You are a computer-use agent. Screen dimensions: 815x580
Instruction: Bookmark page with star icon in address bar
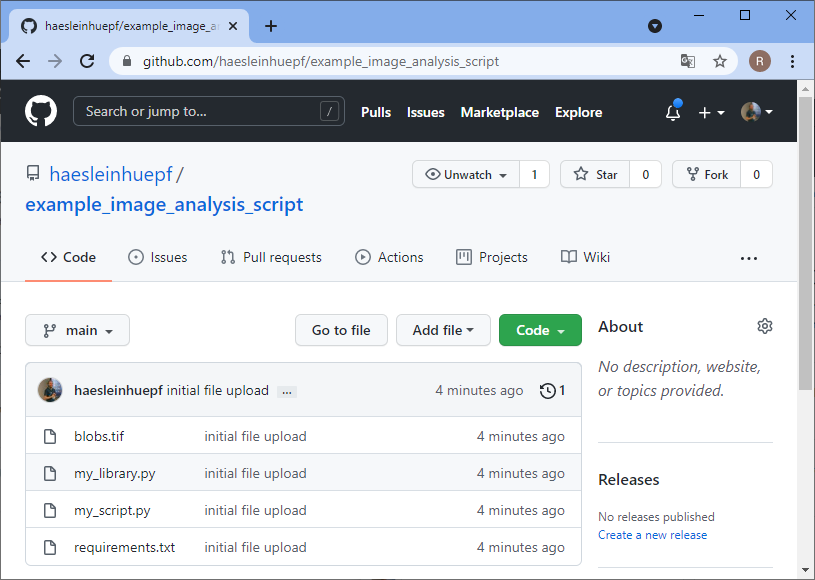point(720,61)
